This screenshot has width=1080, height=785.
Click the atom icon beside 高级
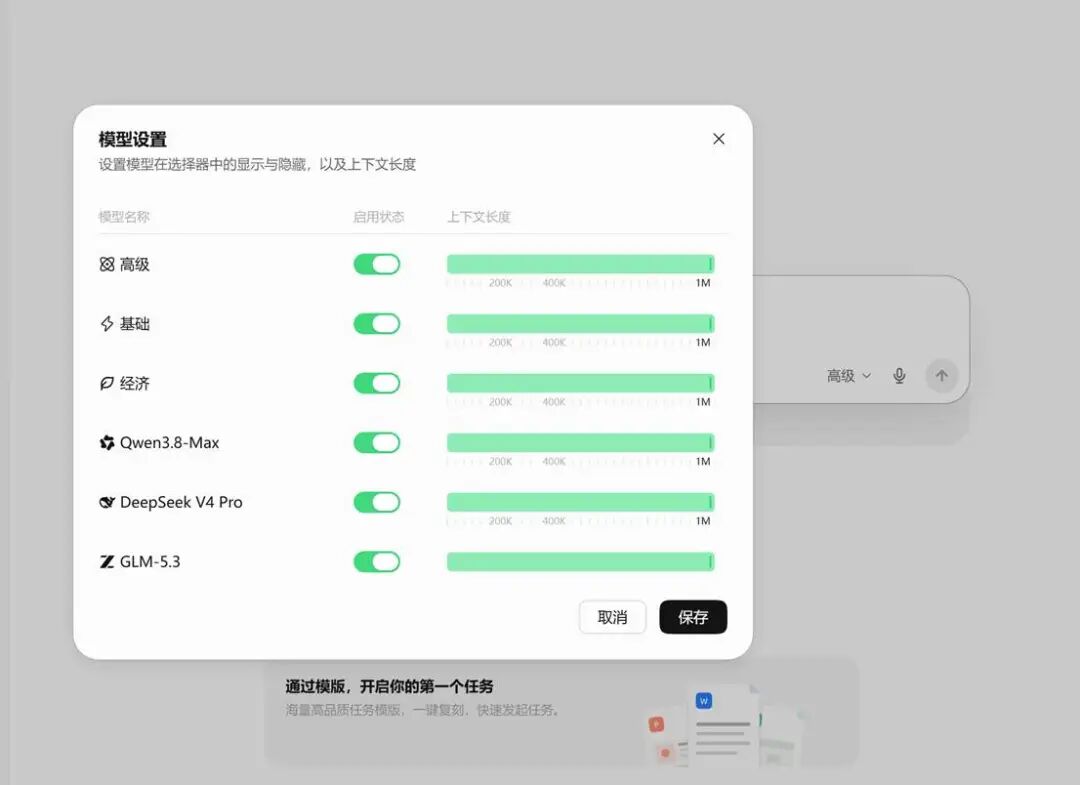coord(107,264)
